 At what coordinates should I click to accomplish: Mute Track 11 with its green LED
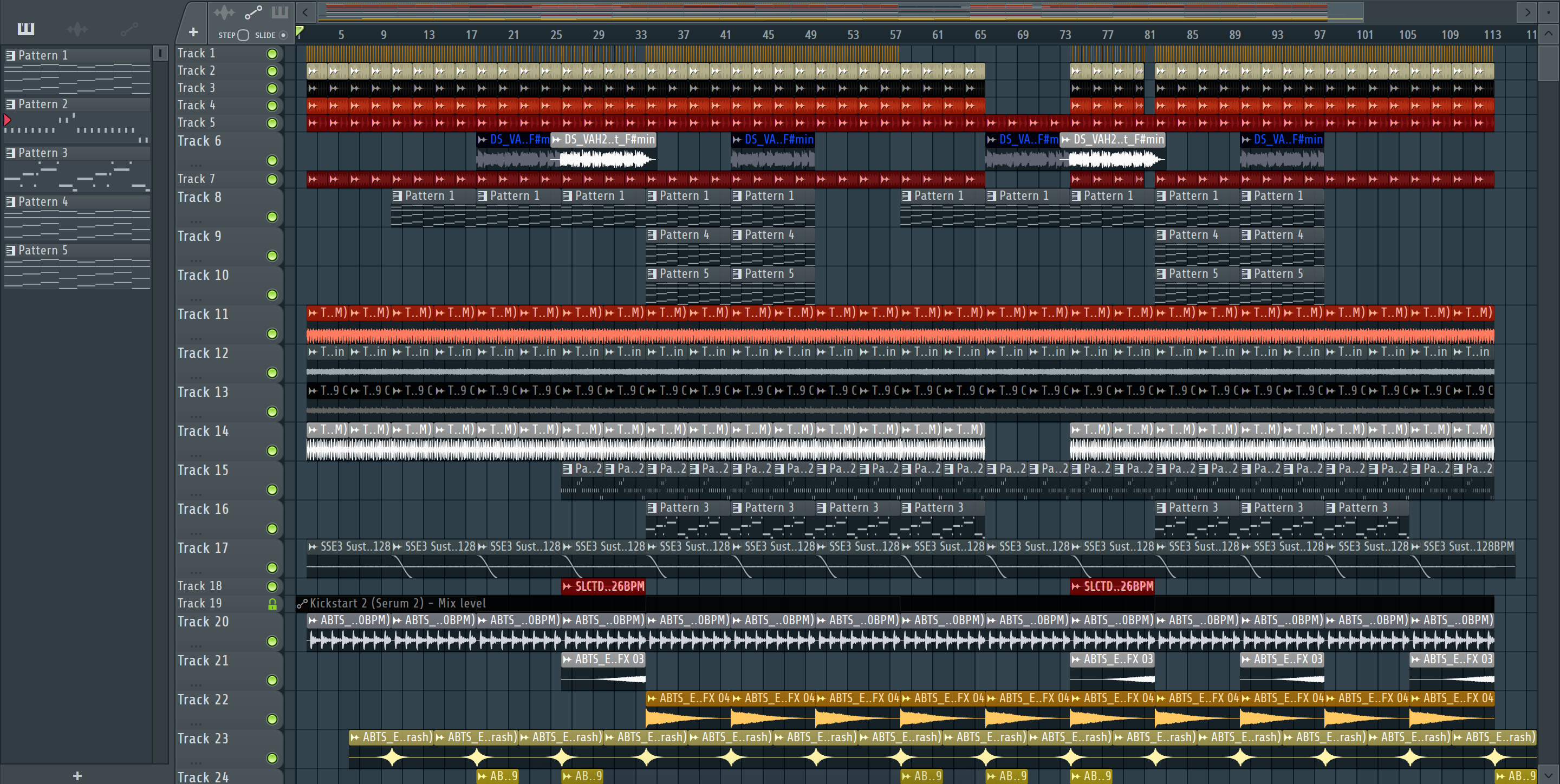272,334
